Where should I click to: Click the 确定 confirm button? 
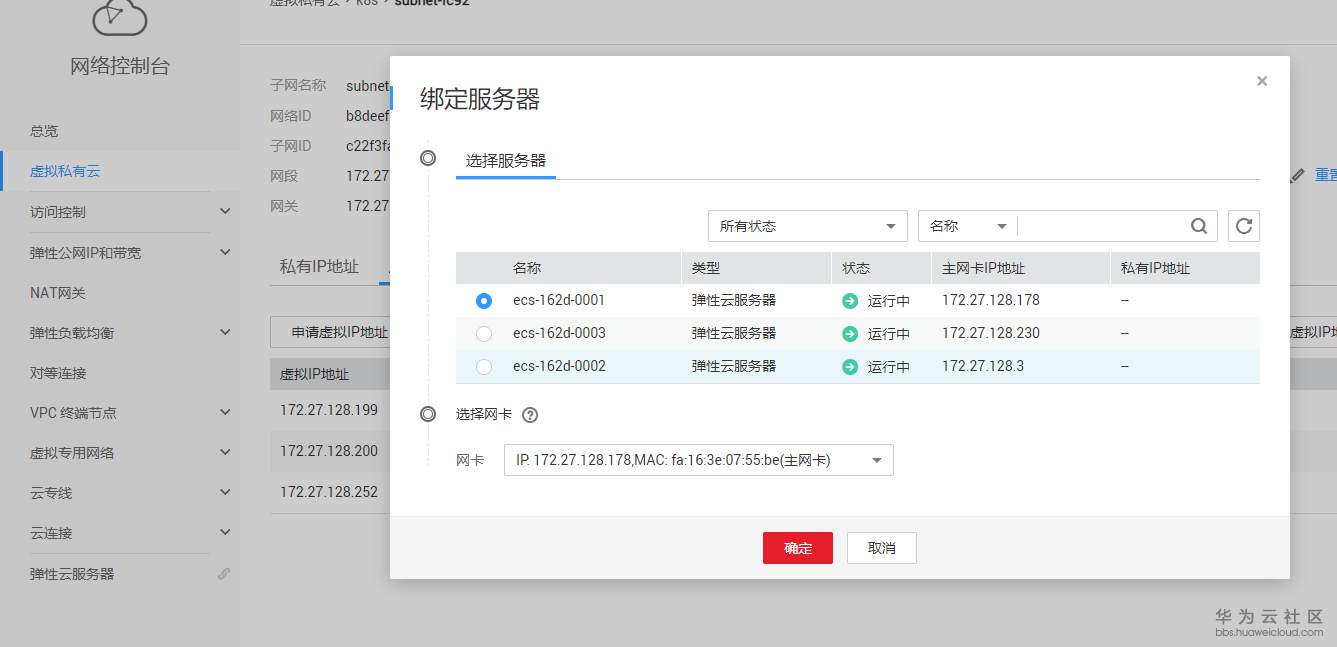[x=797, y=548]
